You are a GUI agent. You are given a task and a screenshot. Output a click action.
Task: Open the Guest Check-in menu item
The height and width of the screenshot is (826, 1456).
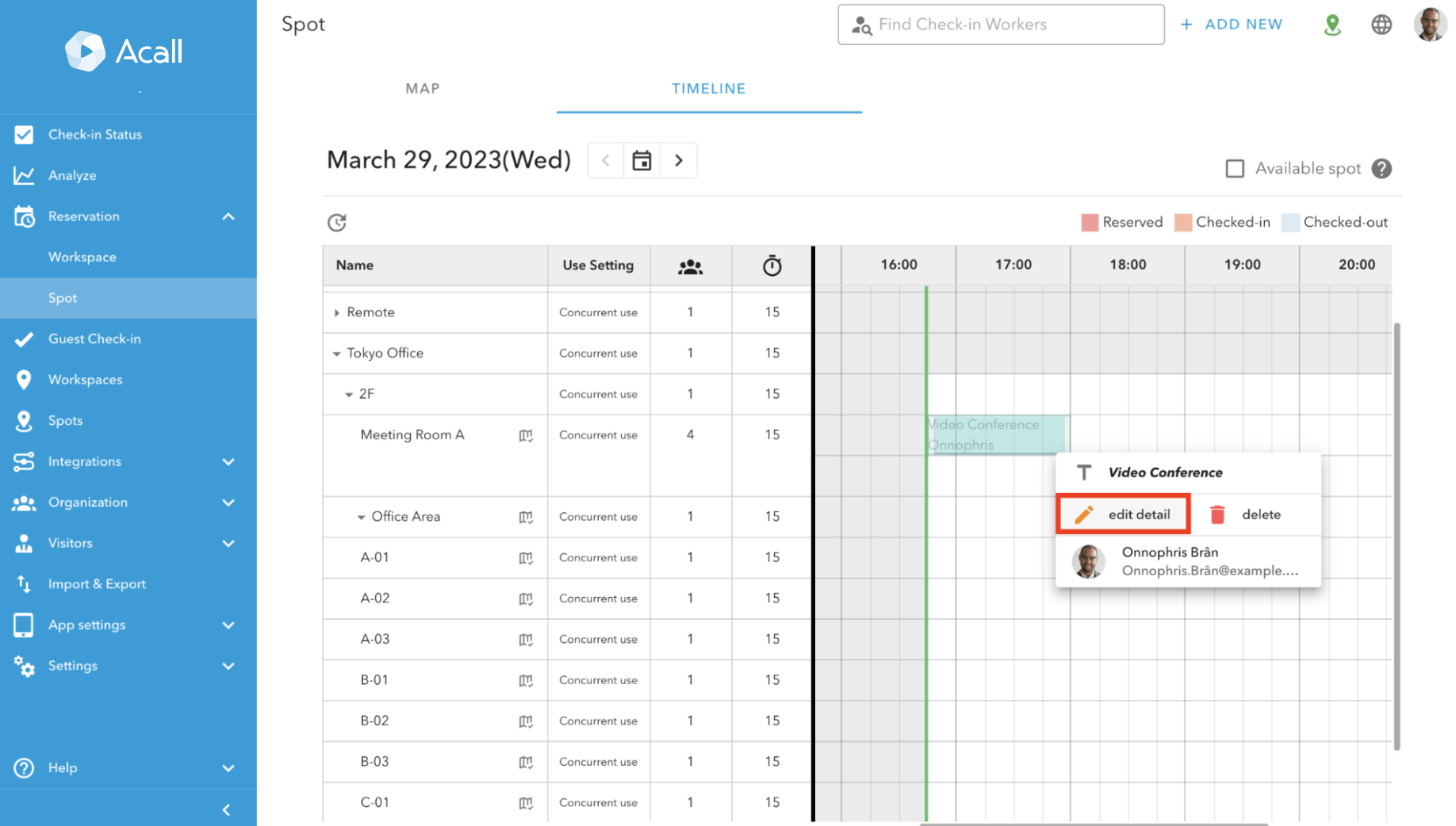click(94, 338)
